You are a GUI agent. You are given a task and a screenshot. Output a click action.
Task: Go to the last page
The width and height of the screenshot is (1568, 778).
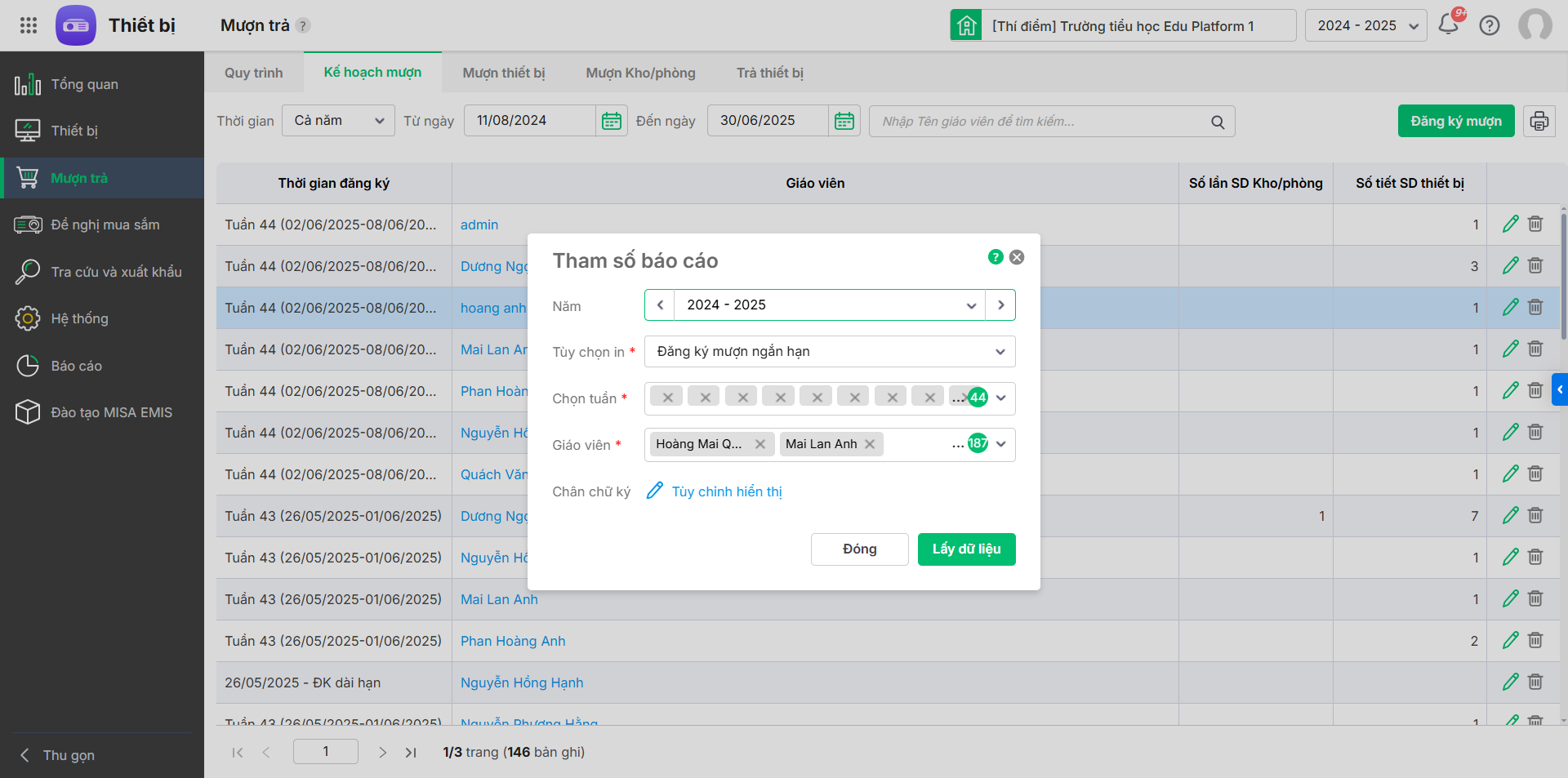pyautogui.click(x=411, y=753)
